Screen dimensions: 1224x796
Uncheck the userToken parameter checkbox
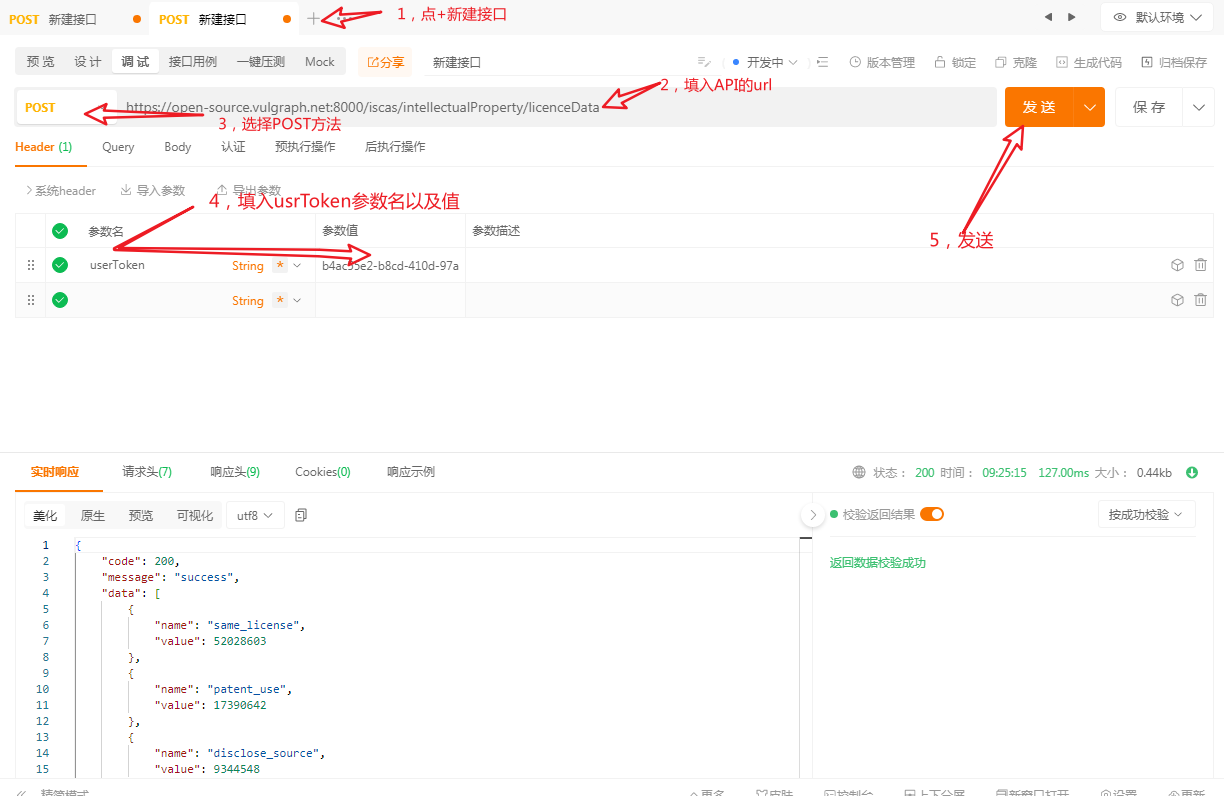pos(60,265)
